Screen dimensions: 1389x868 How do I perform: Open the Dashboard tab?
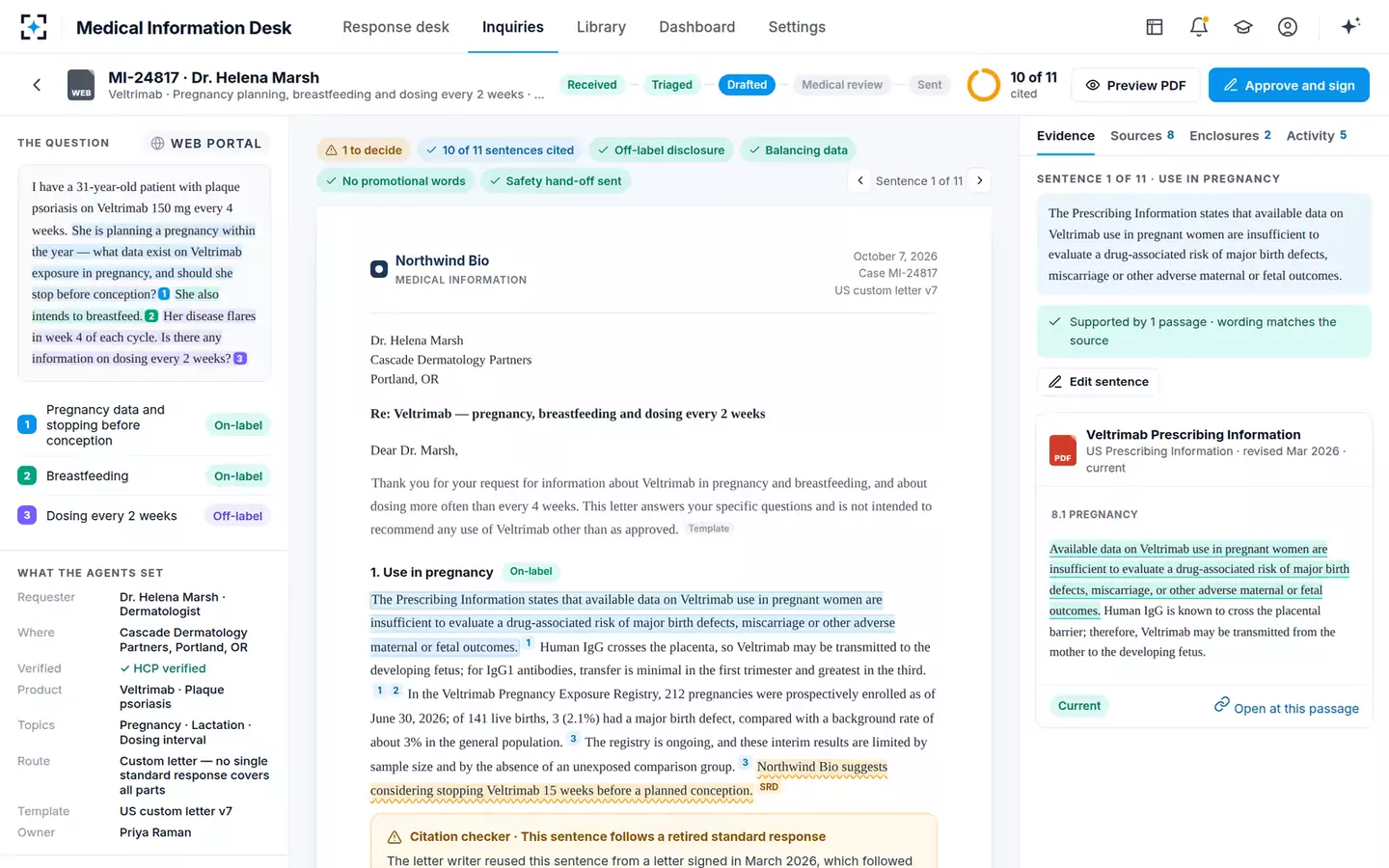coord(697,27)
